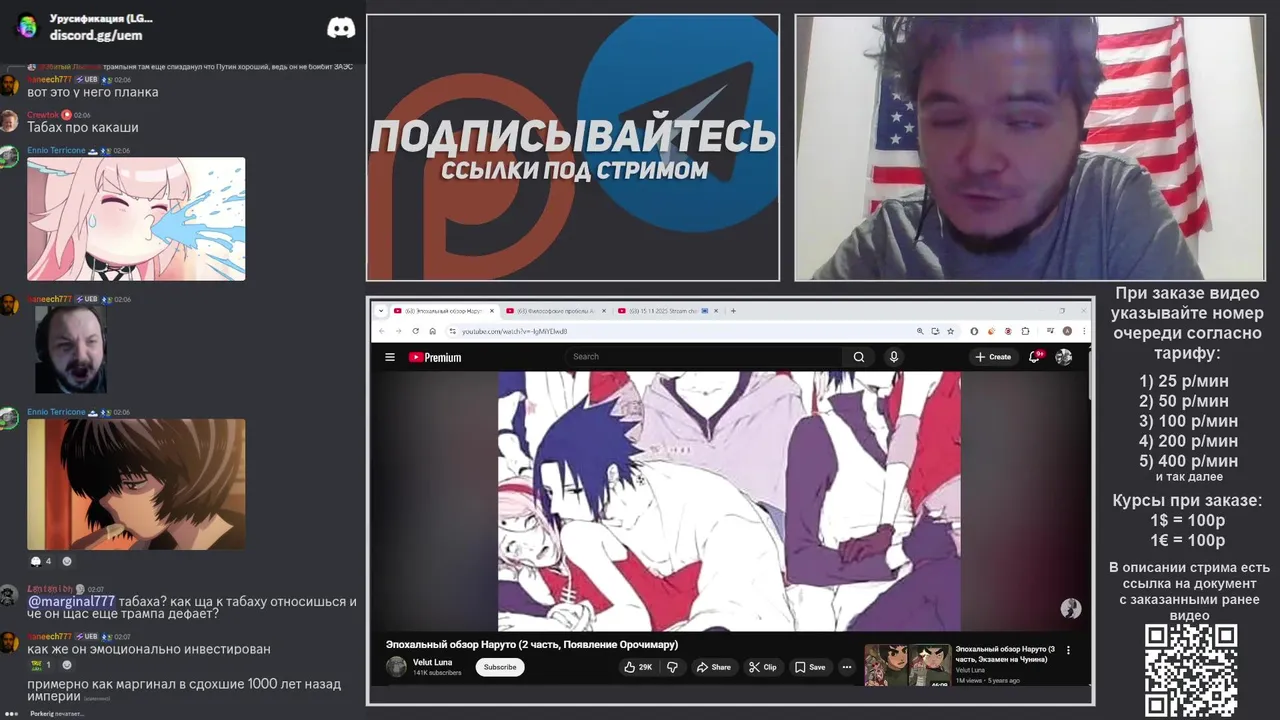The image size is (1280, 720).
Task: Go back in the browser
Action: pyautogui.click(x=381, y=331)
